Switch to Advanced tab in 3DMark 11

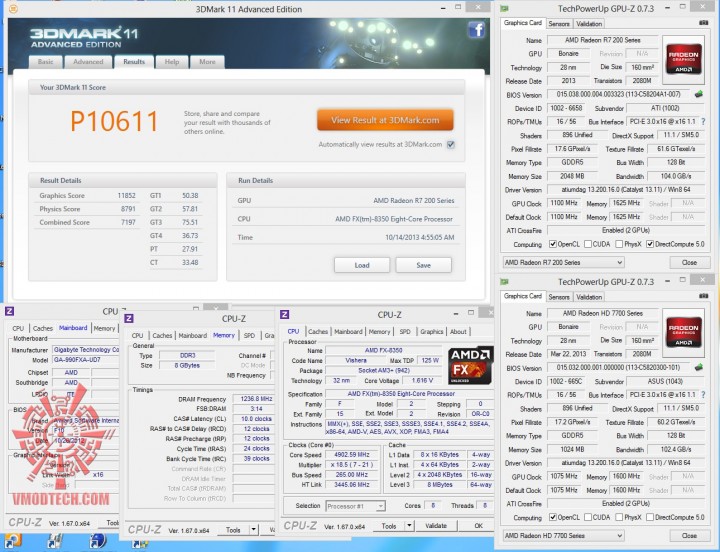[x=88, y=62]
